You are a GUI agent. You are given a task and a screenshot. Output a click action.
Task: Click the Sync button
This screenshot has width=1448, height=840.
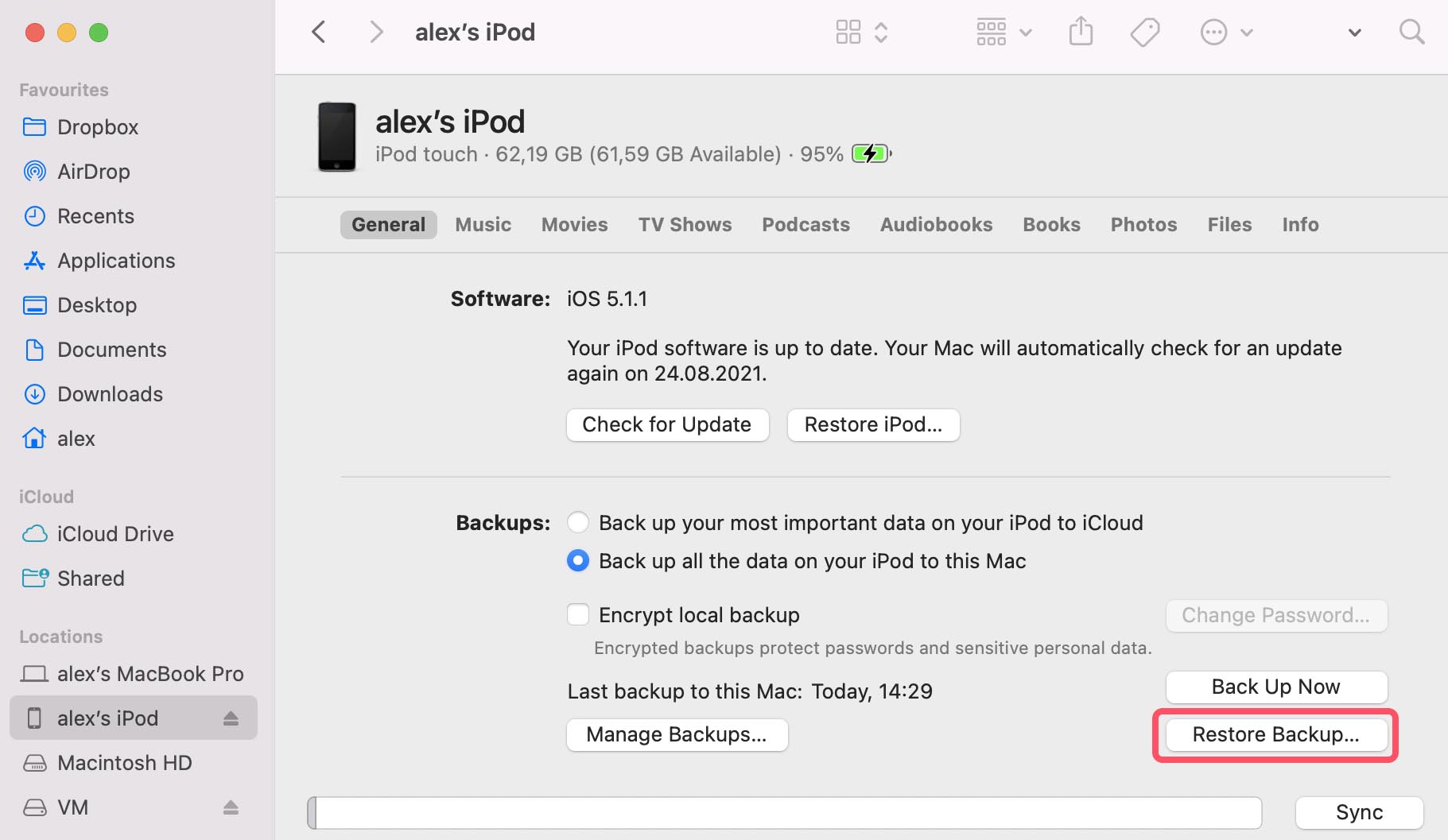point(1359,813)
